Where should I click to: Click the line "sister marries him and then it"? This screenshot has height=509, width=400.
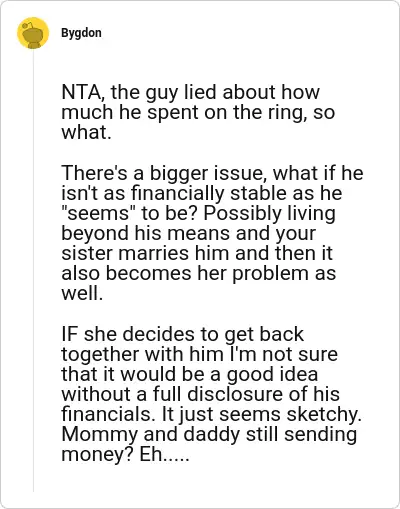pyautogui.click(x=197, y=253)
